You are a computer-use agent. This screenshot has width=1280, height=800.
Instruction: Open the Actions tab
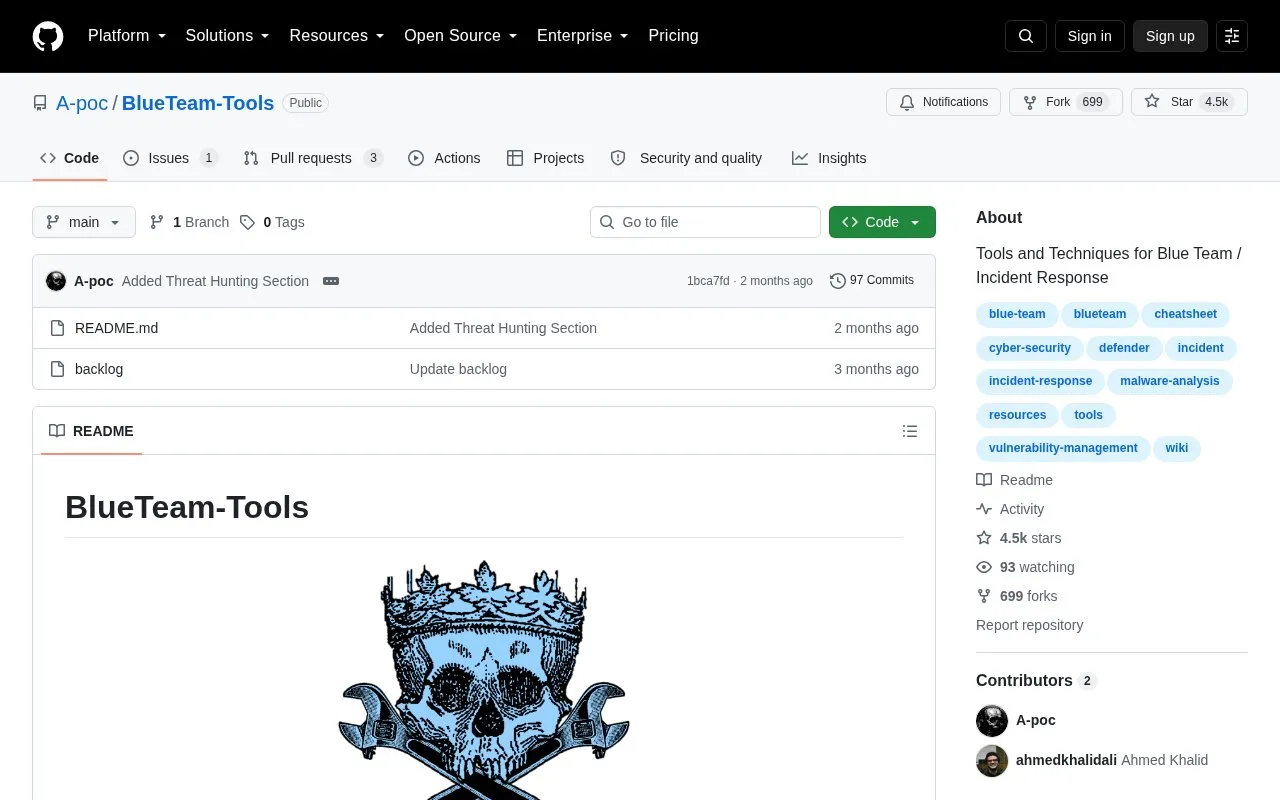444,158
